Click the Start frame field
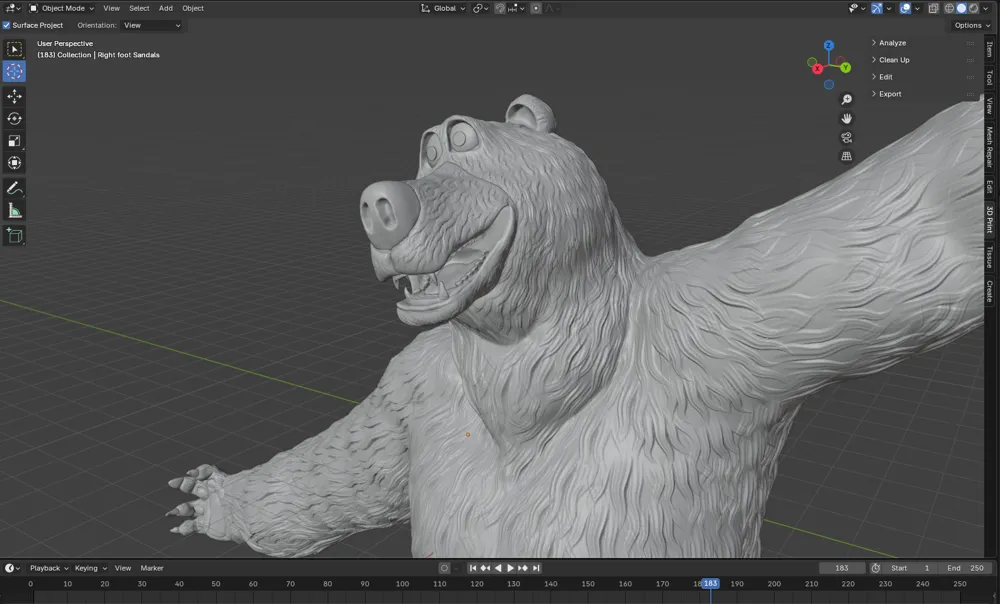 click(x=910, y=568)
